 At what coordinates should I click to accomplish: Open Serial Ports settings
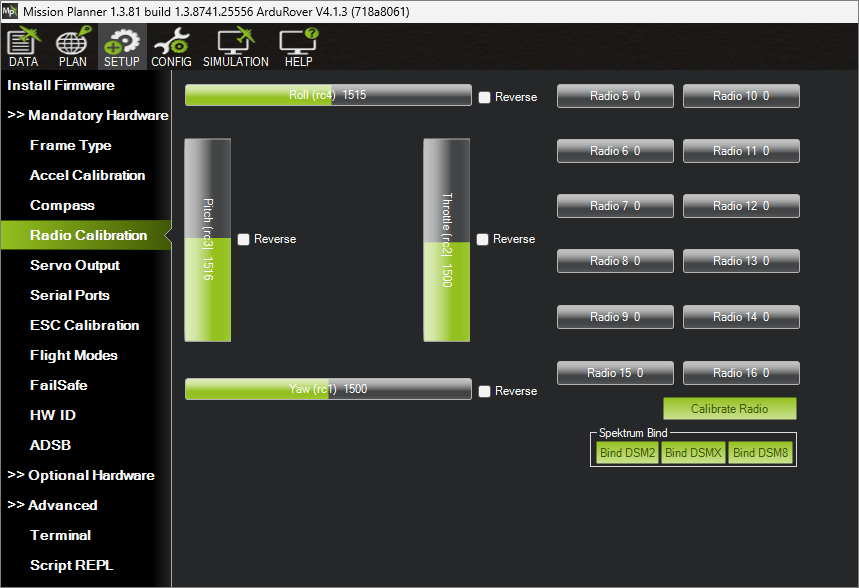click(70, 295)
